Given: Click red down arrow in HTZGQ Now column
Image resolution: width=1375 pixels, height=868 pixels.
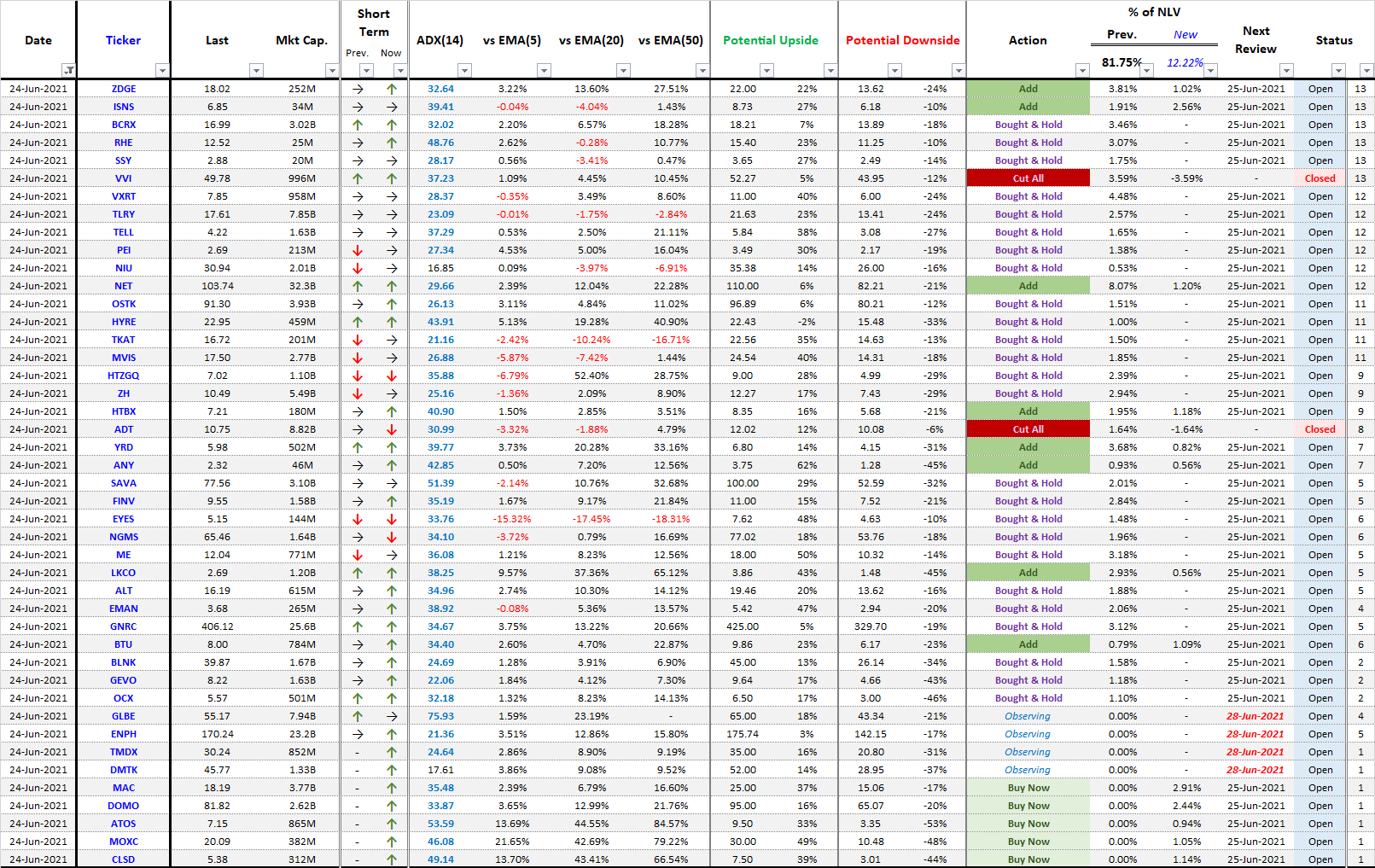Looking at the screenshot, I should tap(392, 376).
